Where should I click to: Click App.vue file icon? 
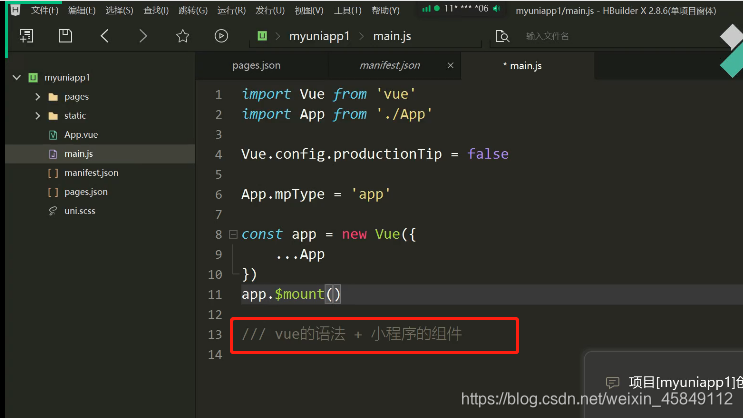[x=53, y=135]
